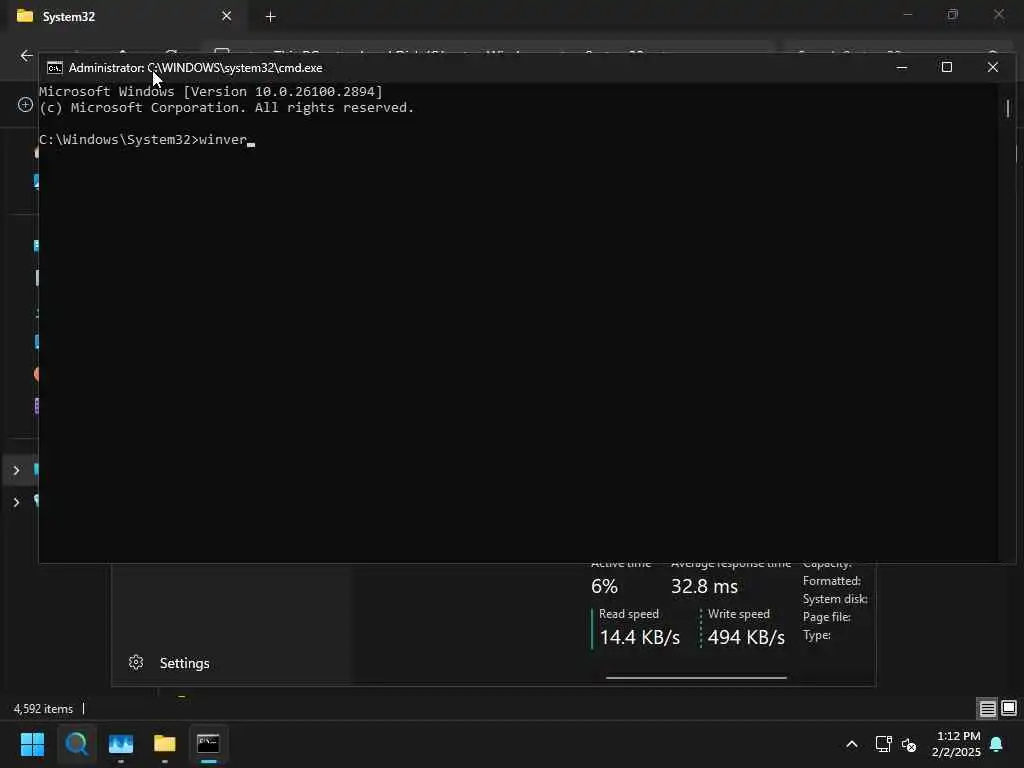Viewport: 1024px width, 768px height.
Task: Click the New (plus) button in File Explorer
Action: click(x=25, y=104)
